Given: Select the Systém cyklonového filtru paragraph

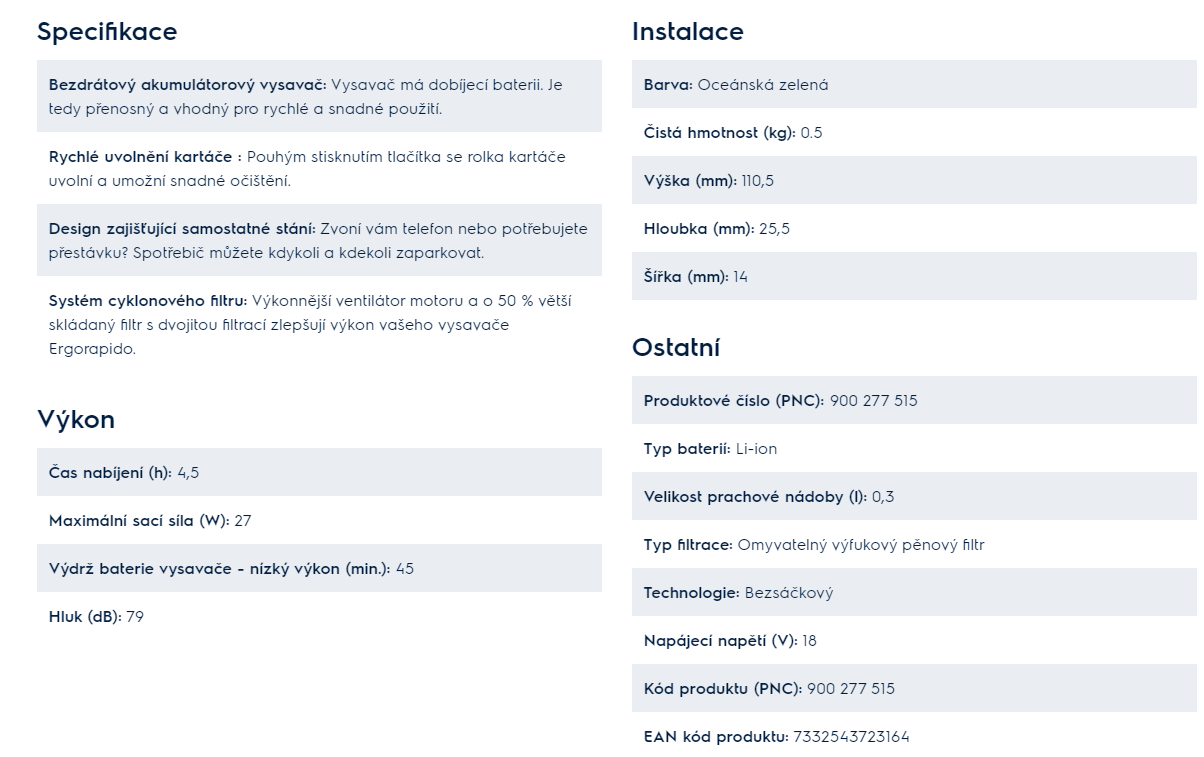Looking at the screenshot, I should (x=319, y=324).
